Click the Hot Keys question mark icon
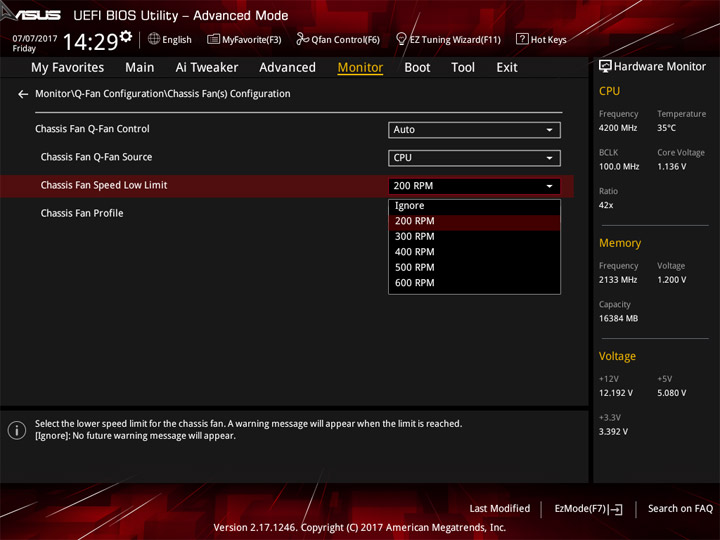Image resolution: width=720 pixels, height=540 pixels. point(522,39)
